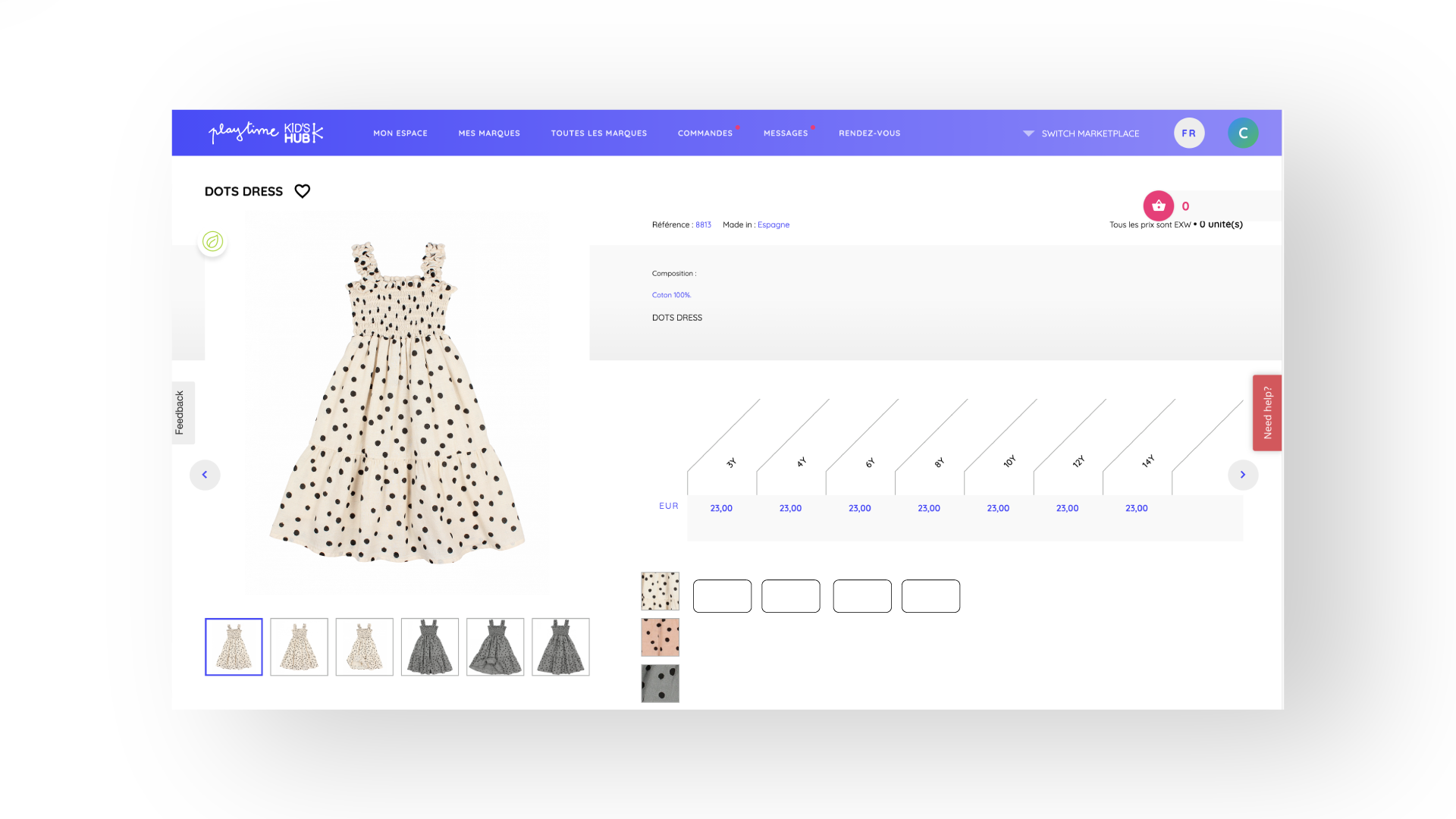The image size is (1456, 819).
Task: Click the EUR currency label
Action: point(669,506)
